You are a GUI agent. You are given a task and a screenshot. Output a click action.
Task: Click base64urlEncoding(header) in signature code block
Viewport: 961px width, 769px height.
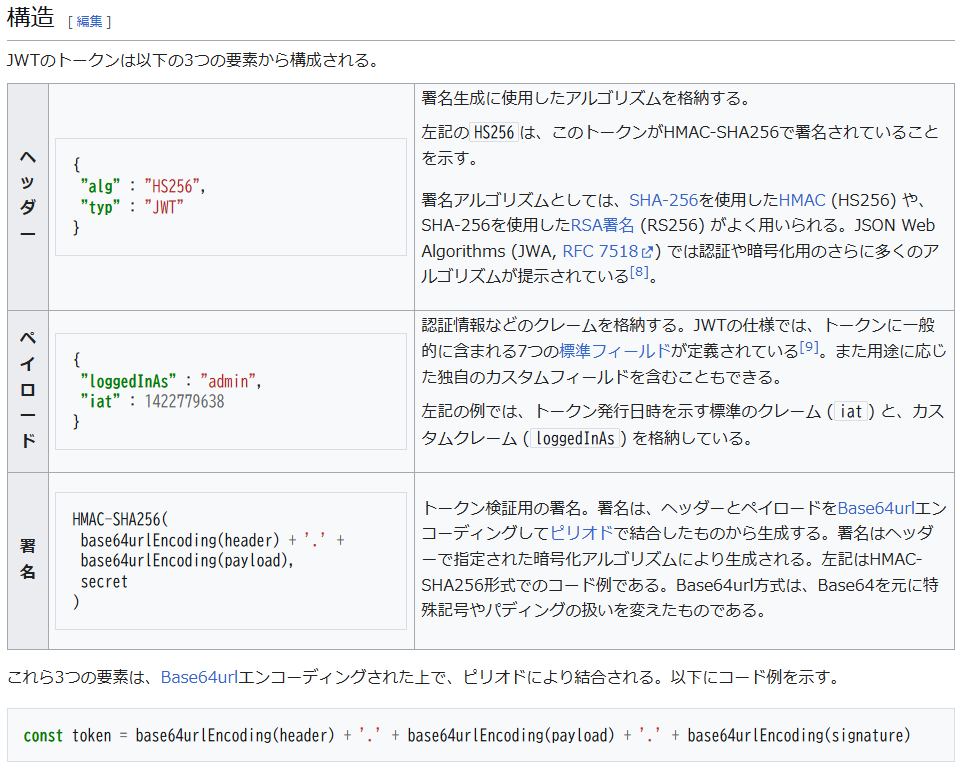coord(180,540)
